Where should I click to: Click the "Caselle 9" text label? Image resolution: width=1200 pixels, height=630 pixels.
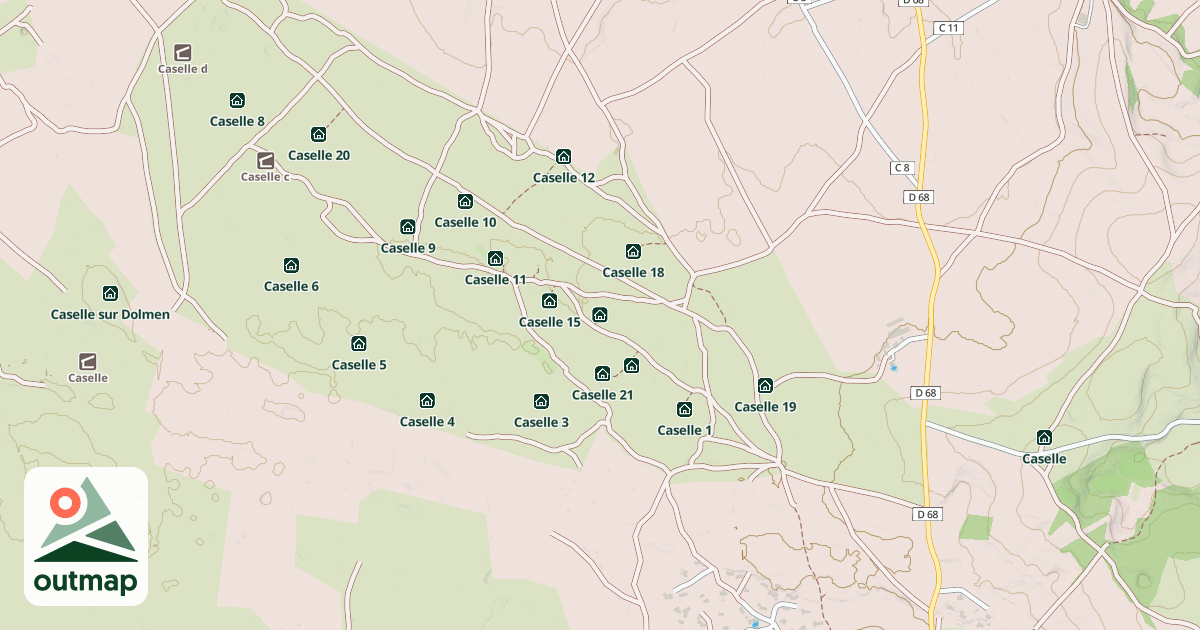coord(408,248)
